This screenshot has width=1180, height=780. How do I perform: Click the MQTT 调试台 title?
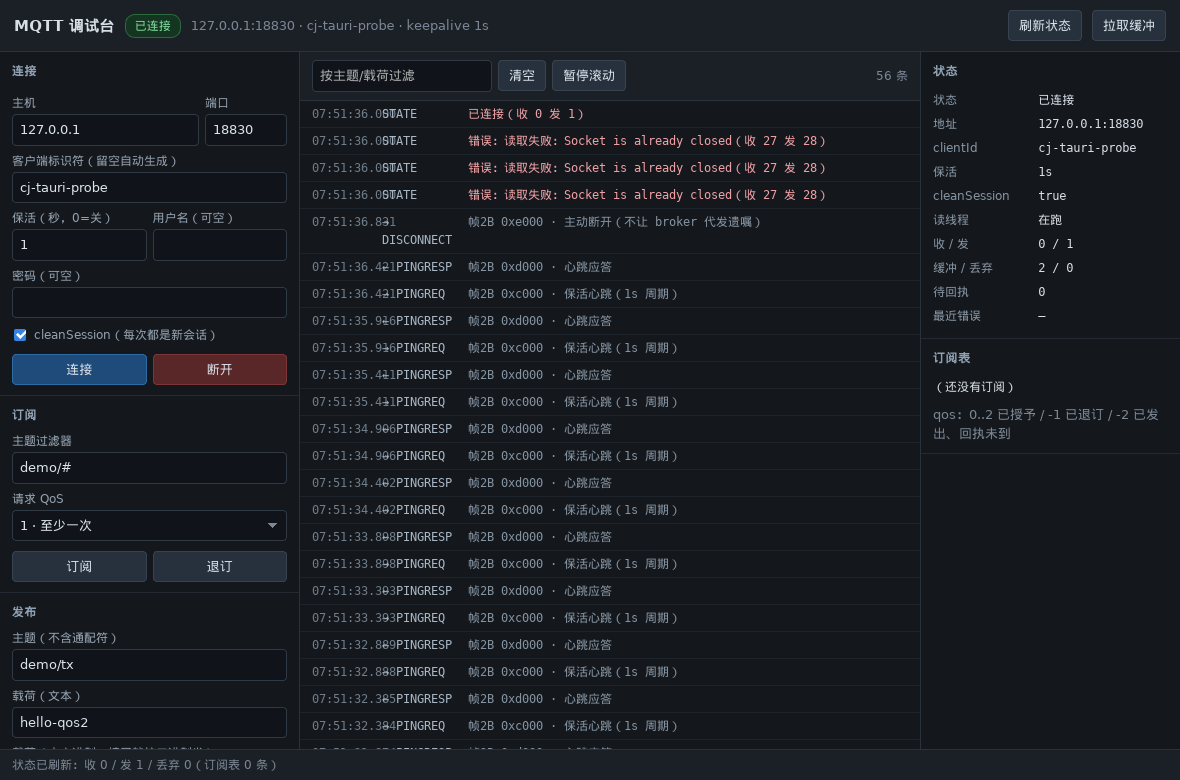[x=64, y=26]
